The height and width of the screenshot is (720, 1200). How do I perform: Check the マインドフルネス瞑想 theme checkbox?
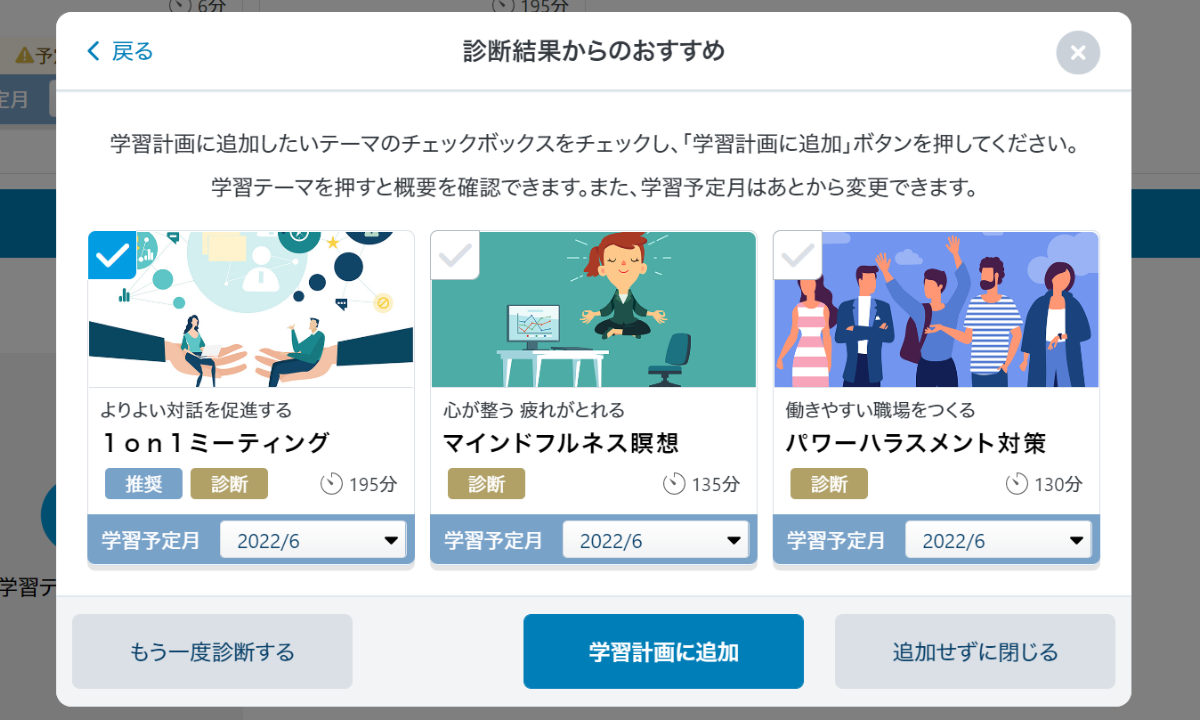tap(455, 255)
